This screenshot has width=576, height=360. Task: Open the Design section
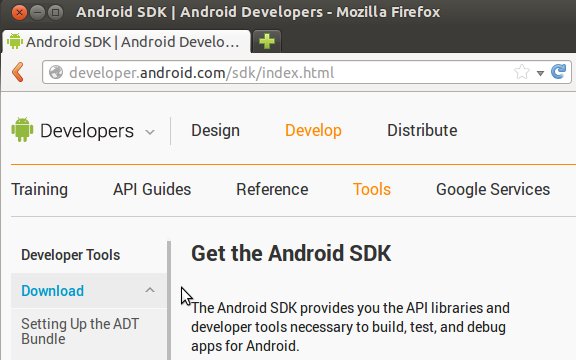click(216, 130)
